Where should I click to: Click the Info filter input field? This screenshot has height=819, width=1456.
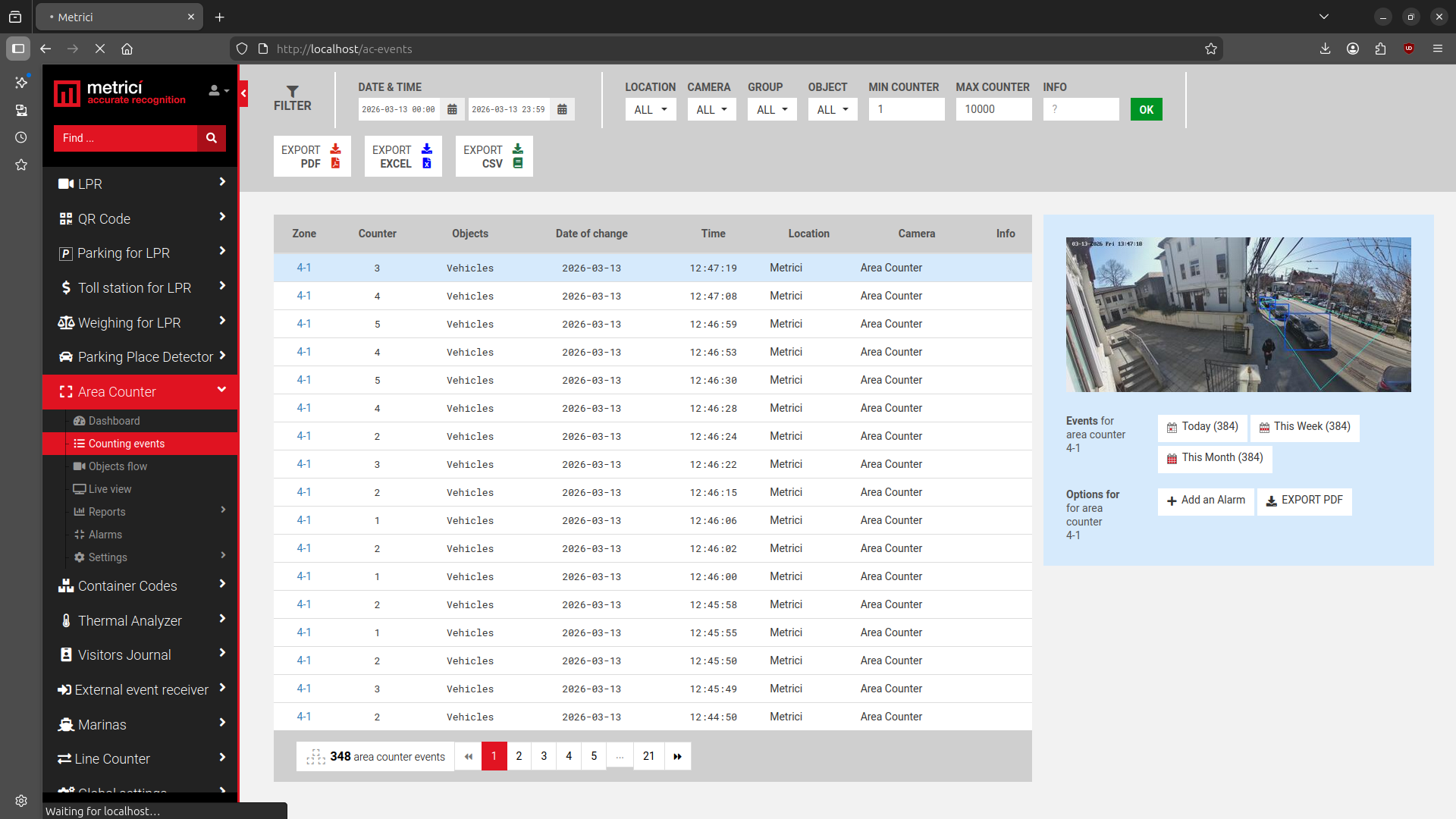[x=1081, y=109]
